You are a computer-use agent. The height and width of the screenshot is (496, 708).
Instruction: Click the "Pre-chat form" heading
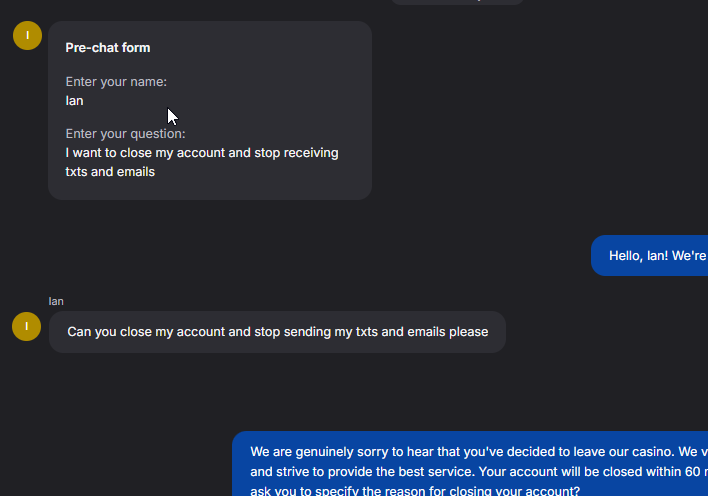[108, 48]
